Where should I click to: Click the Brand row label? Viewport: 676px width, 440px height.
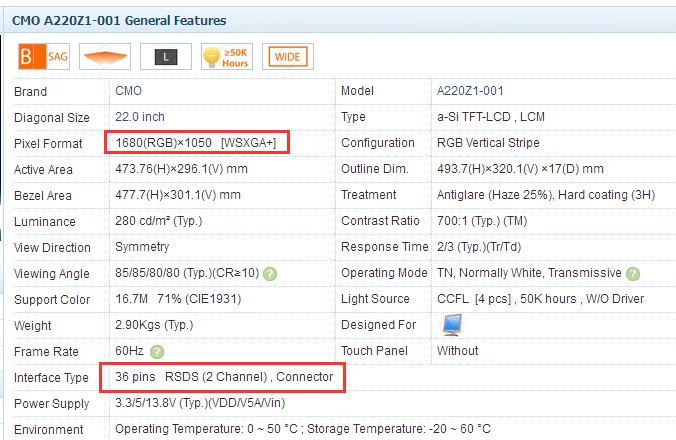pyautogui.click(x=30, y=92)
